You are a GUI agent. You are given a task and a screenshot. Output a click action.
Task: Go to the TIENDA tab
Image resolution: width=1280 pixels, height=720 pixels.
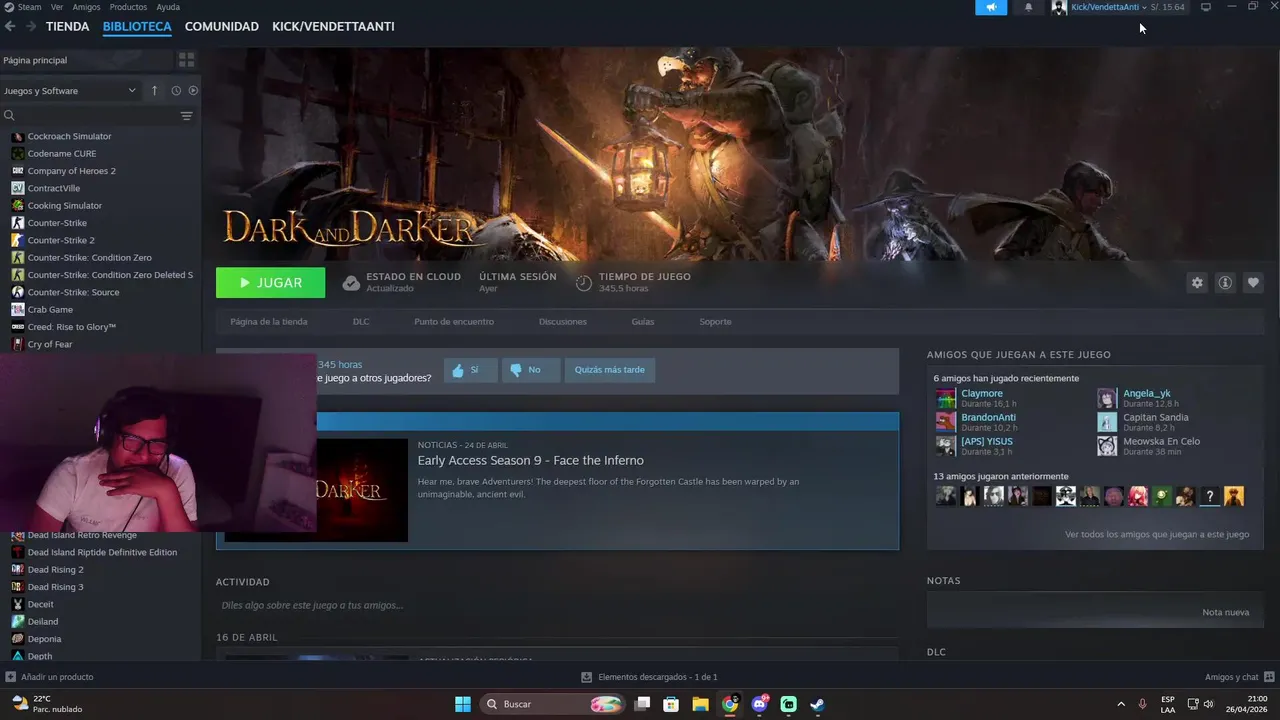[68, 26]
